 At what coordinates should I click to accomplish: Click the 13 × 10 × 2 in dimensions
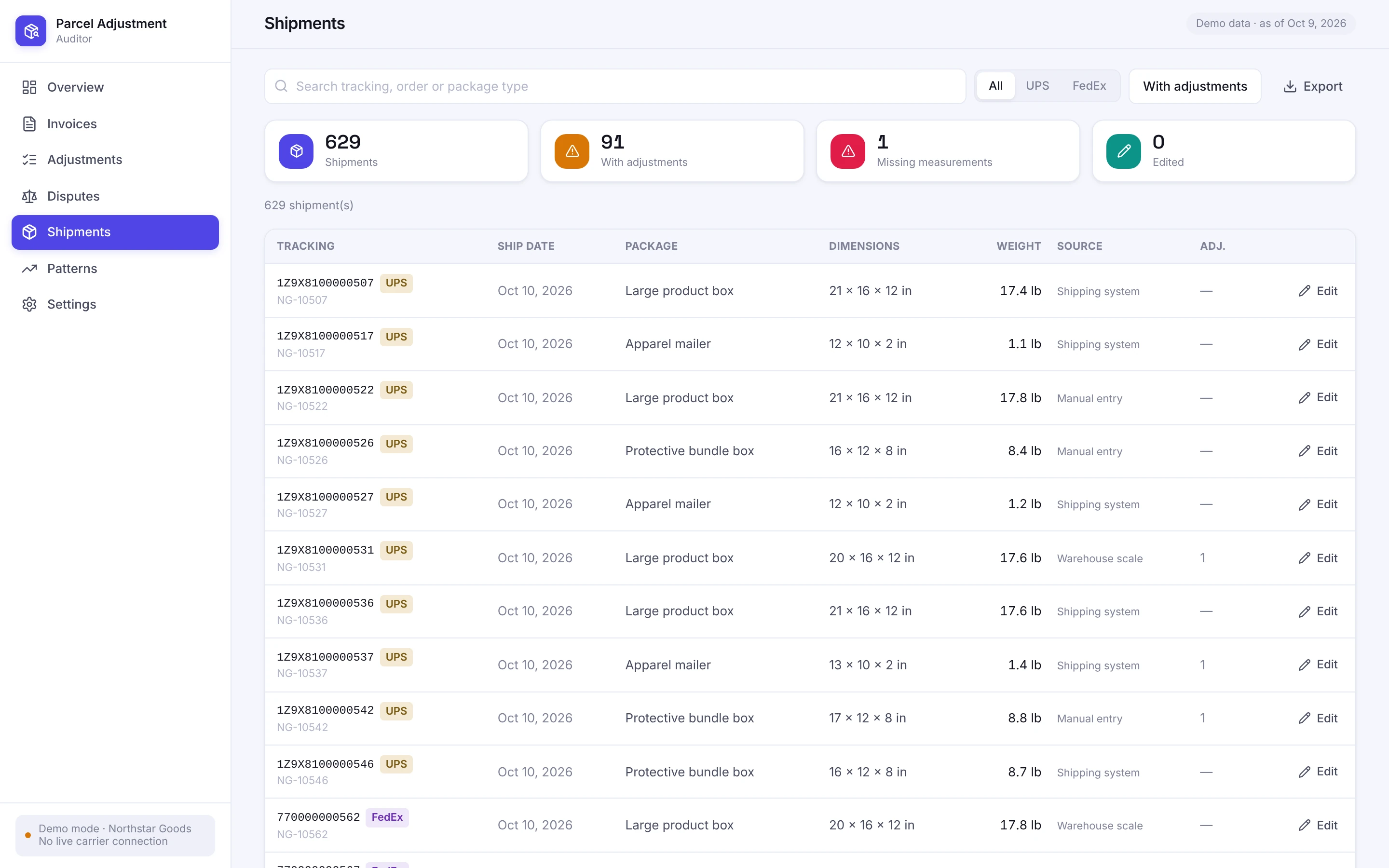[x=867, y=665]
